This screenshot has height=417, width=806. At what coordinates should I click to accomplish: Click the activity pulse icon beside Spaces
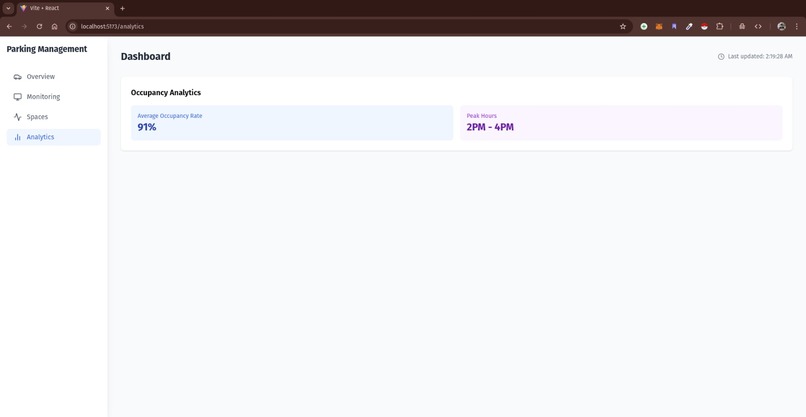(17, 117)
